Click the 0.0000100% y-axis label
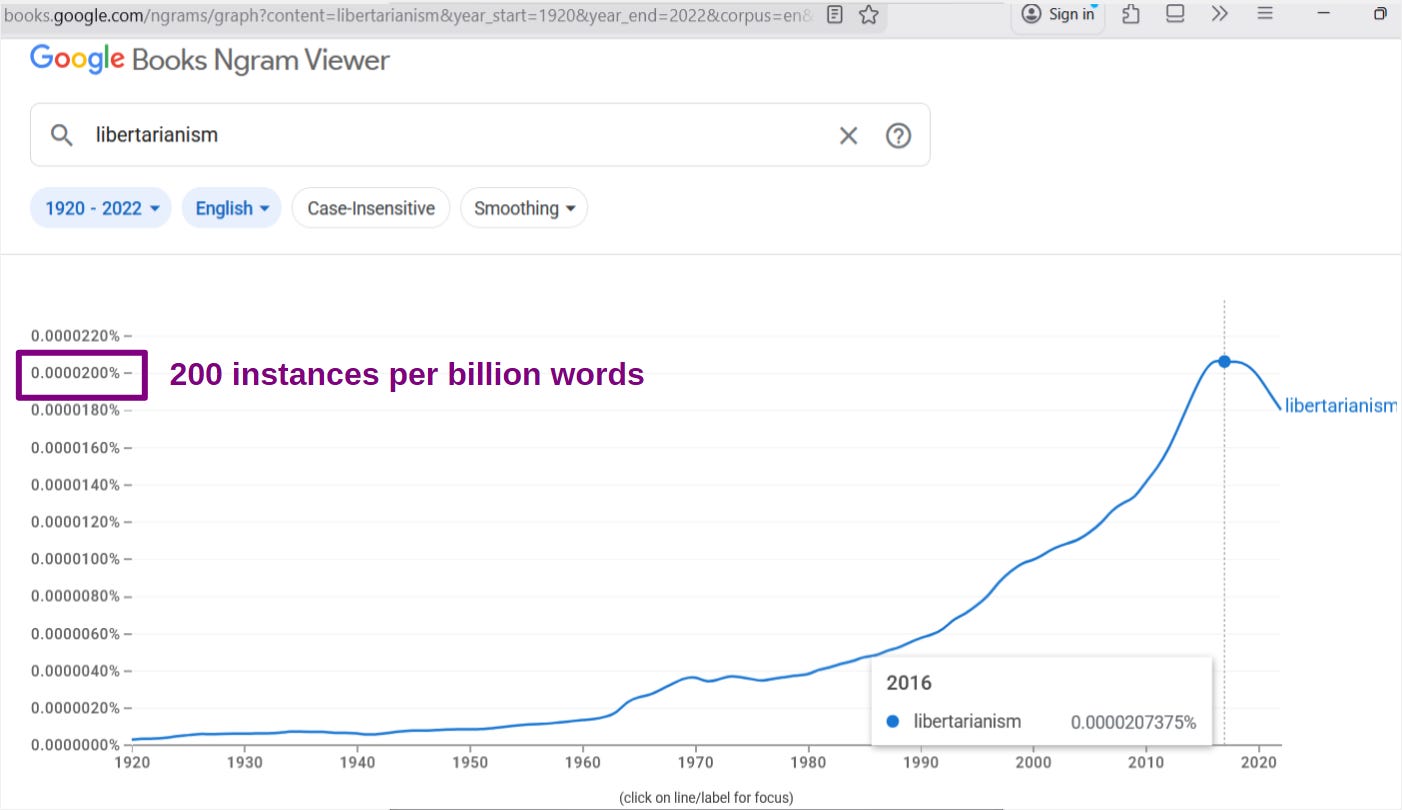 tap(75, 559)
